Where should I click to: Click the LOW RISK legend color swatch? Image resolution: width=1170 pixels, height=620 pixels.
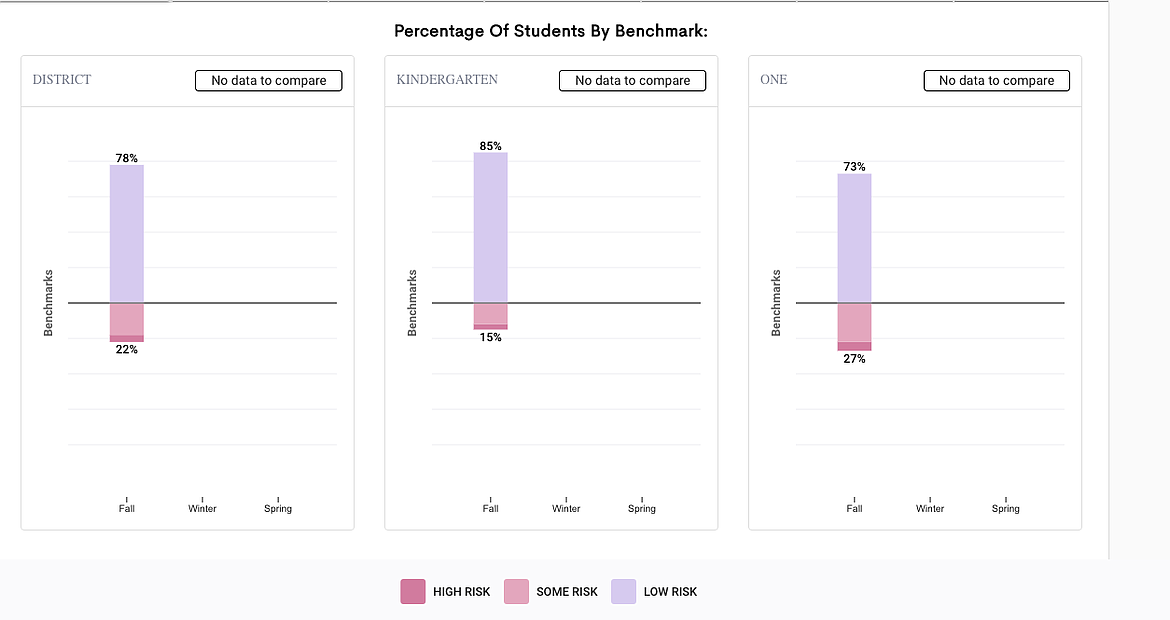[624, 592]
